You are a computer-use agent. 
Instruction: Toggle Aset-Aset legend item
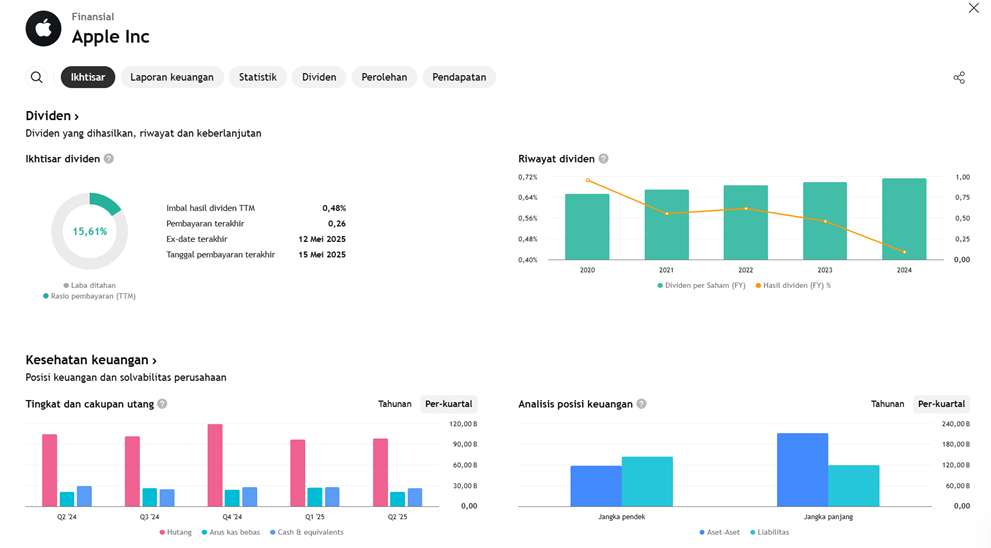719,532
